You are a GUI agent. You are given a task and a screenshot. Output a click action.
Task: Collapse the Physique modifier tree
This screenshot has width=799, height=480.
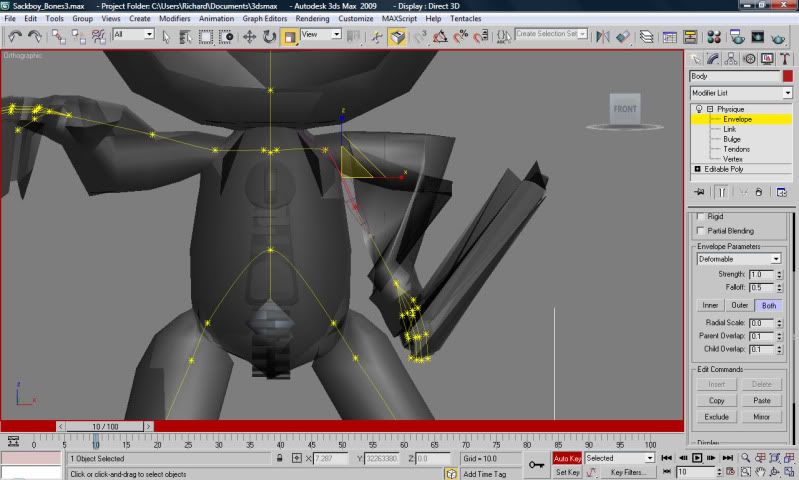[x=709, y=109]
